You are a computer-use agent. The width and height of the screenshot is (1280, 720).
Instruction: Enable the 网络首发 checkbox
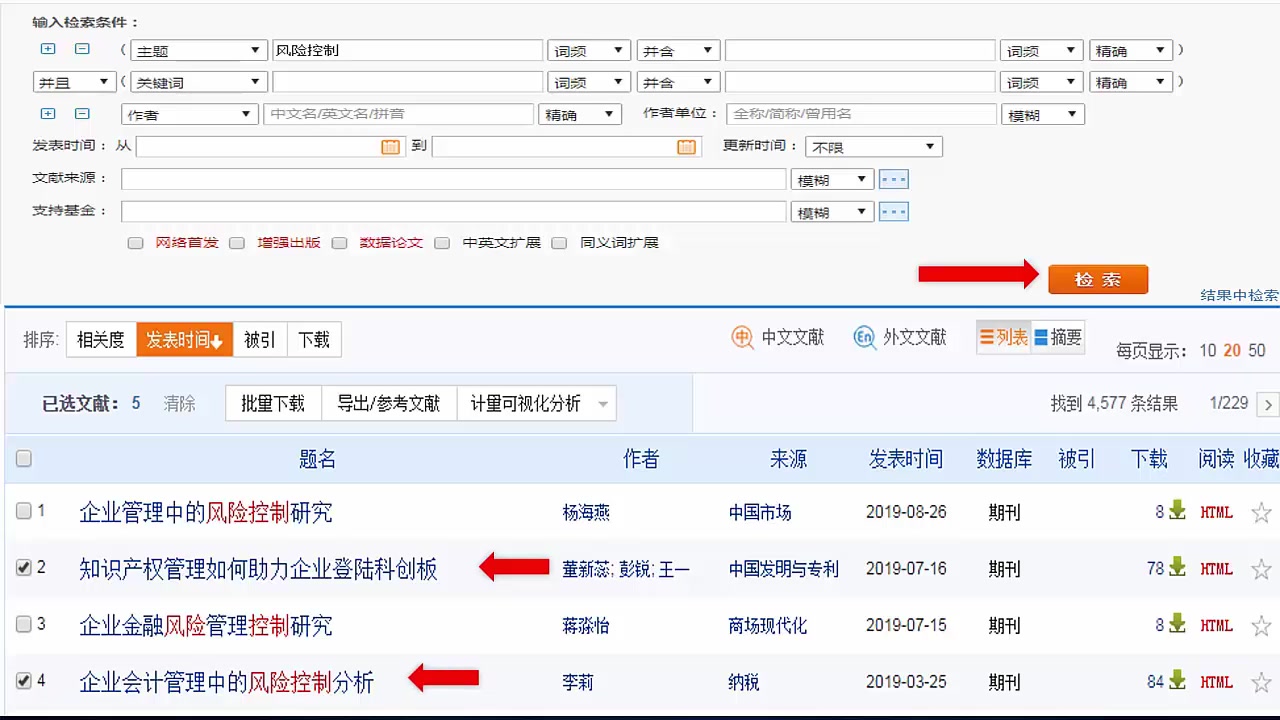135,242
